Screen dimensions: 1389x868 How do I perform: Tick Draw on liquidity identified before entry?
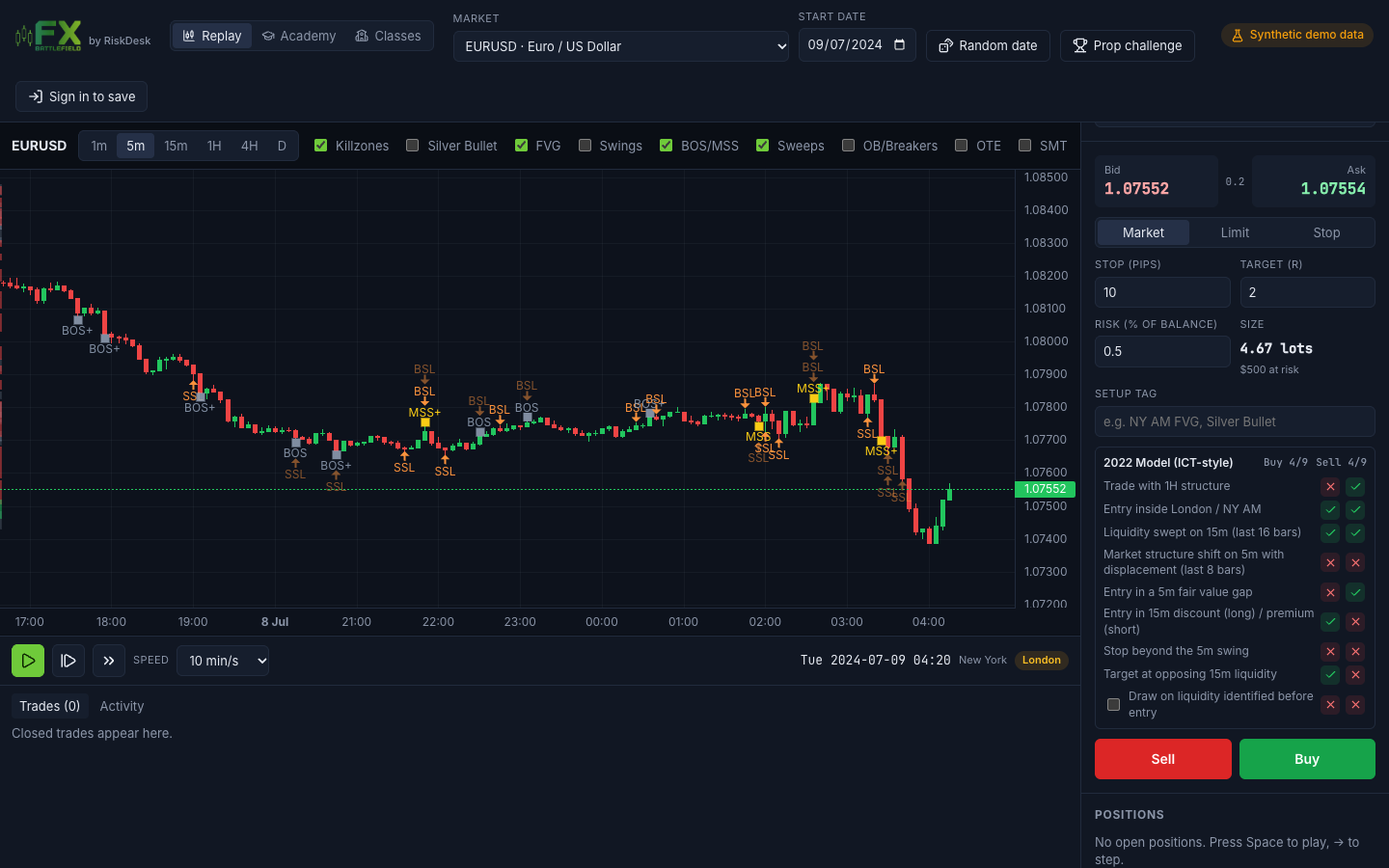1114,704
